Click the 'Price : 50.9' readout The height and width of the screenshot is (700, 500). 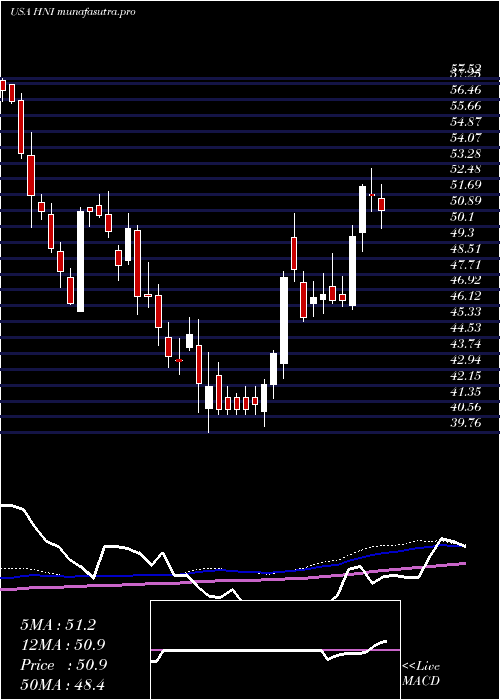point(63,665)
